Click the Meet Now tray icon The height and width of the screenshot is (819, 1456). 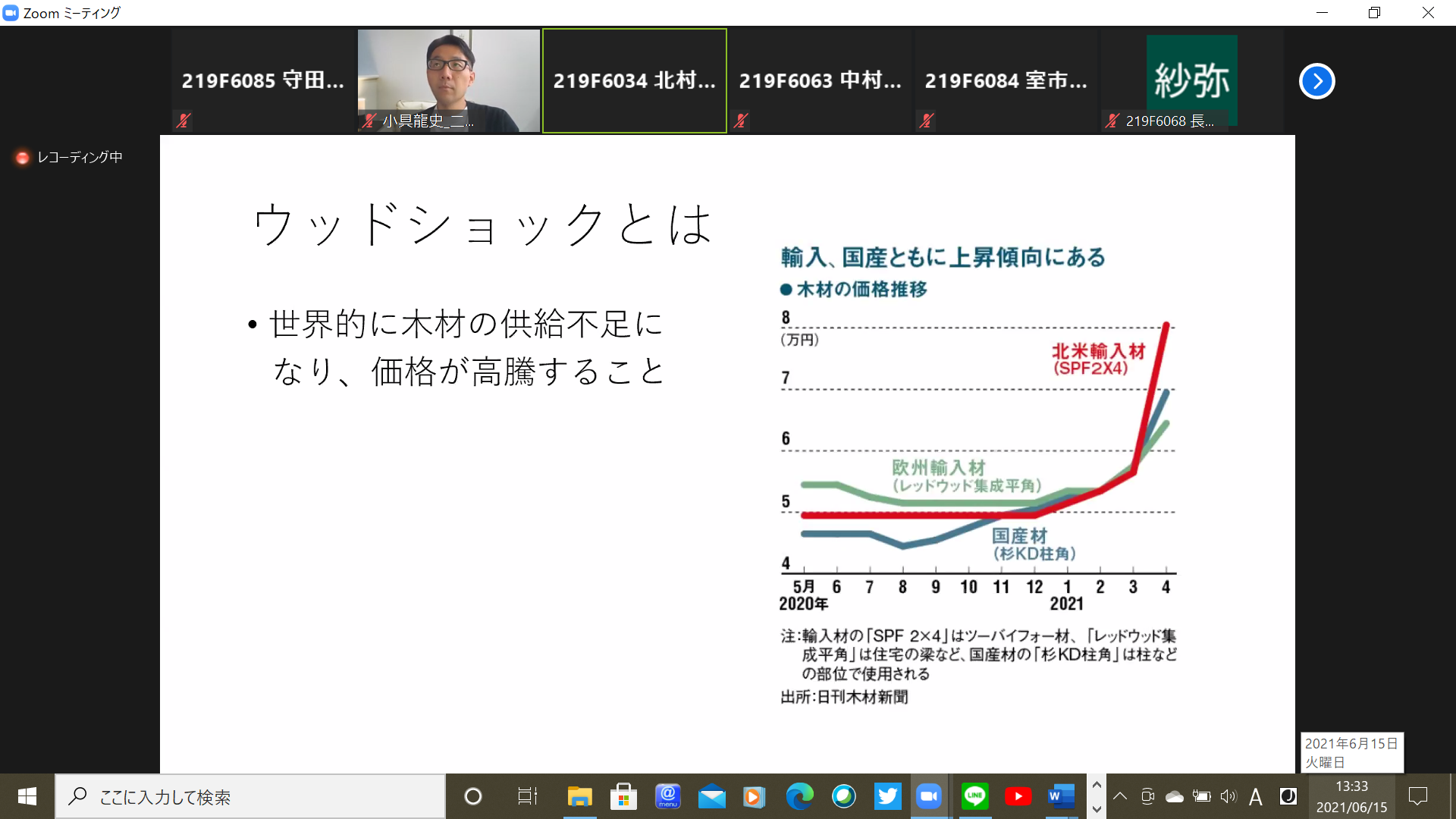pyautogui.click(x=1147, y=796)
